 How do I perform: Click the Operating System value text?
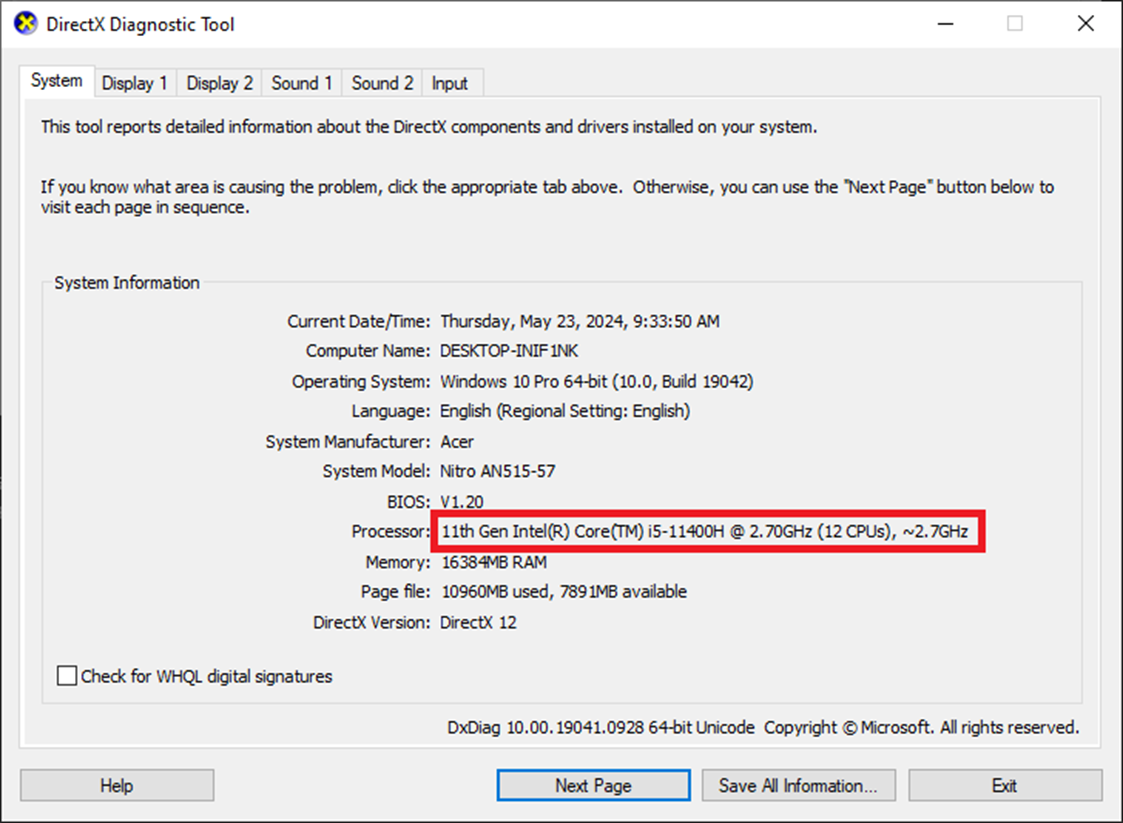596,382
